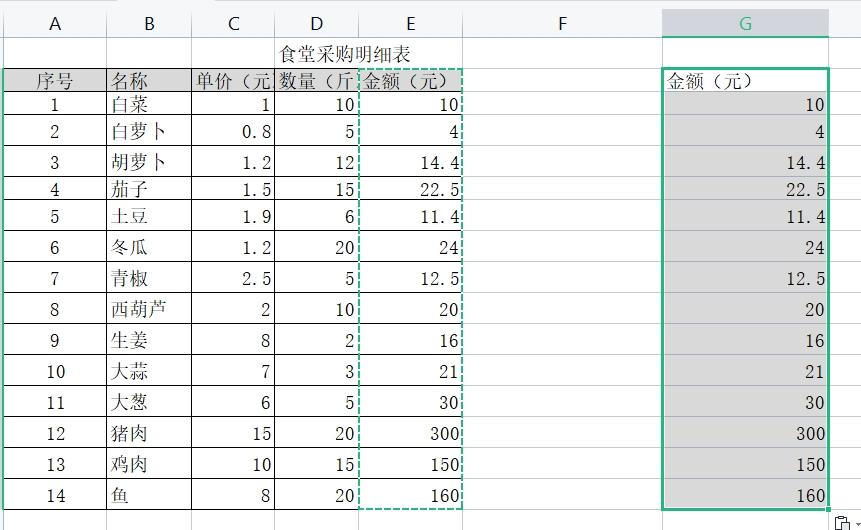Screen dimensions: 861x530
Task: Click quantity 2 in 生姜 row
Action: coord(317,339)
